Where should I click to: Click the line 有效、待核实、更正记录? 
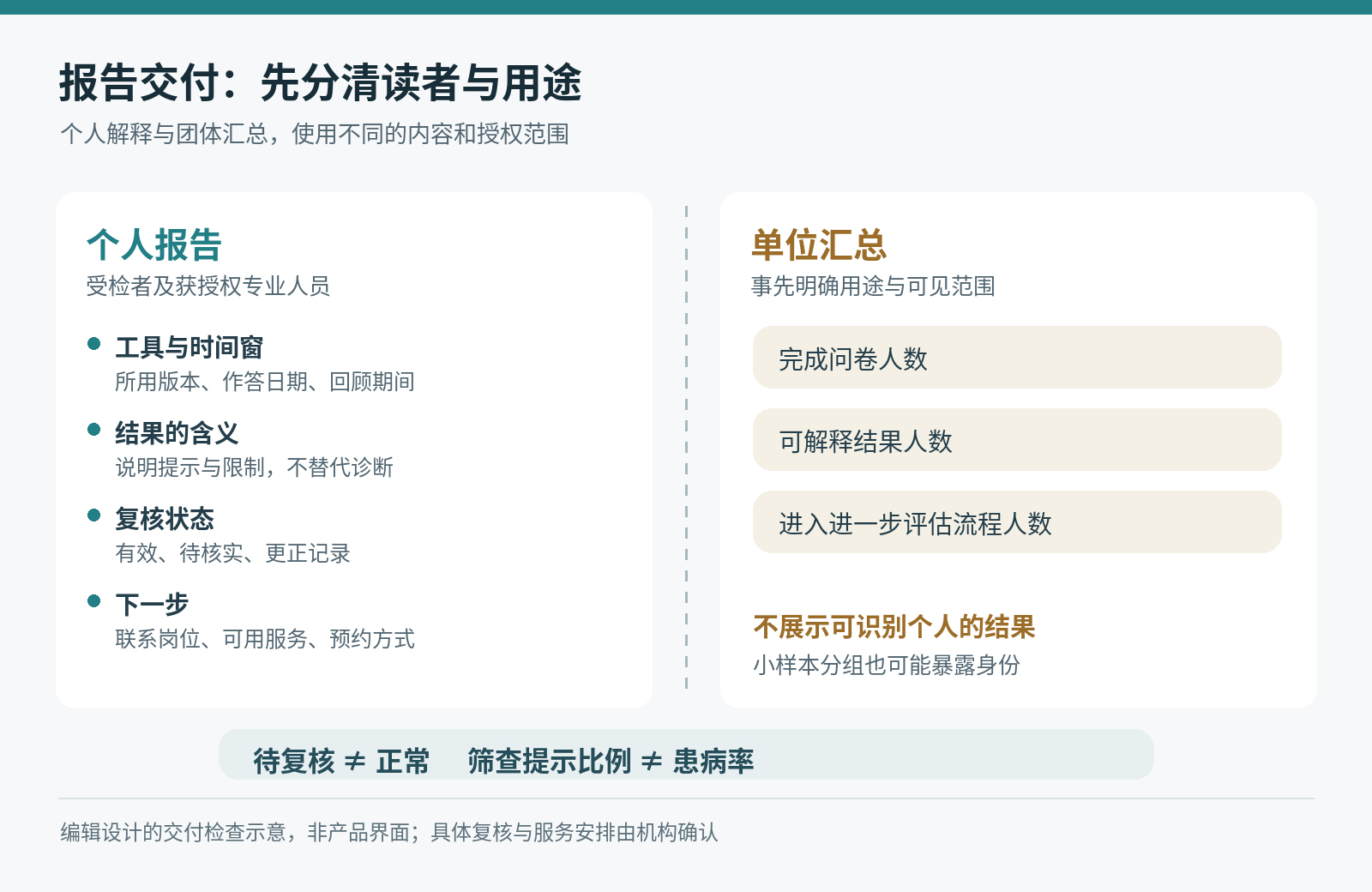(232, 553)
